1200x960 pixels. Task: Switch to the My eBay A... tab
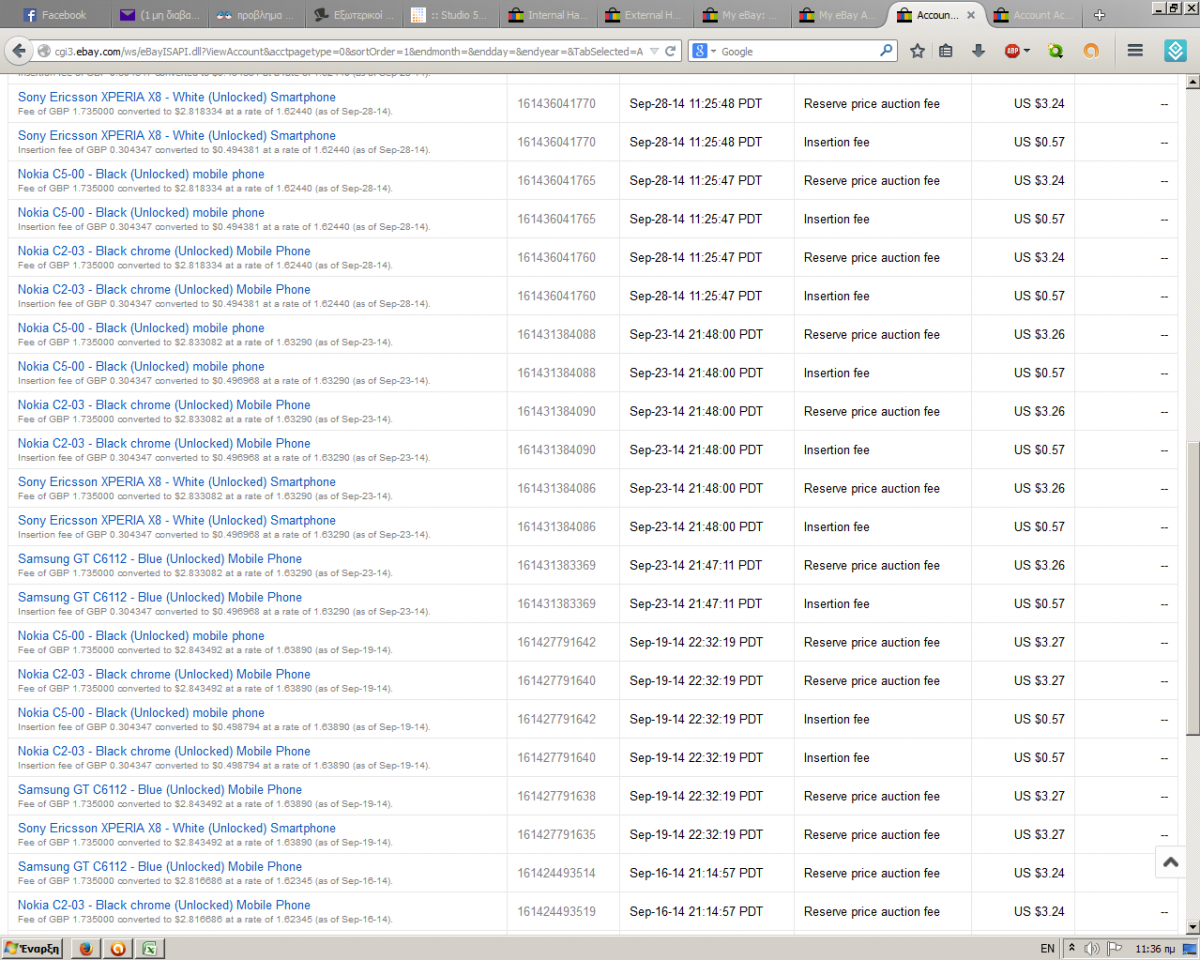[x=839, y=15]
